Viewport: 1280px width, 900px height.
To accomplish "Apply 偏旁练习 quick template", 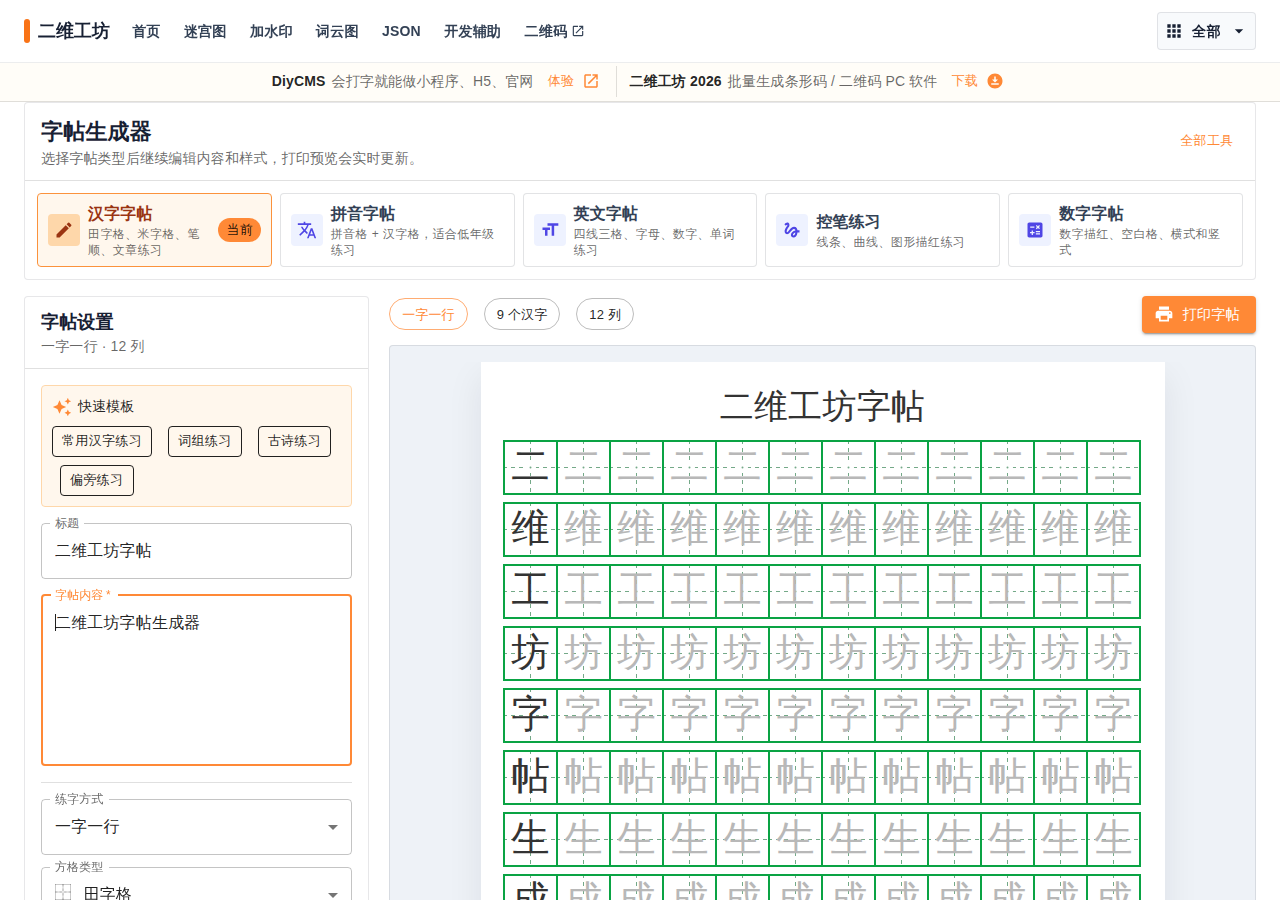I will pyautogui.click(x=97, y=480).
